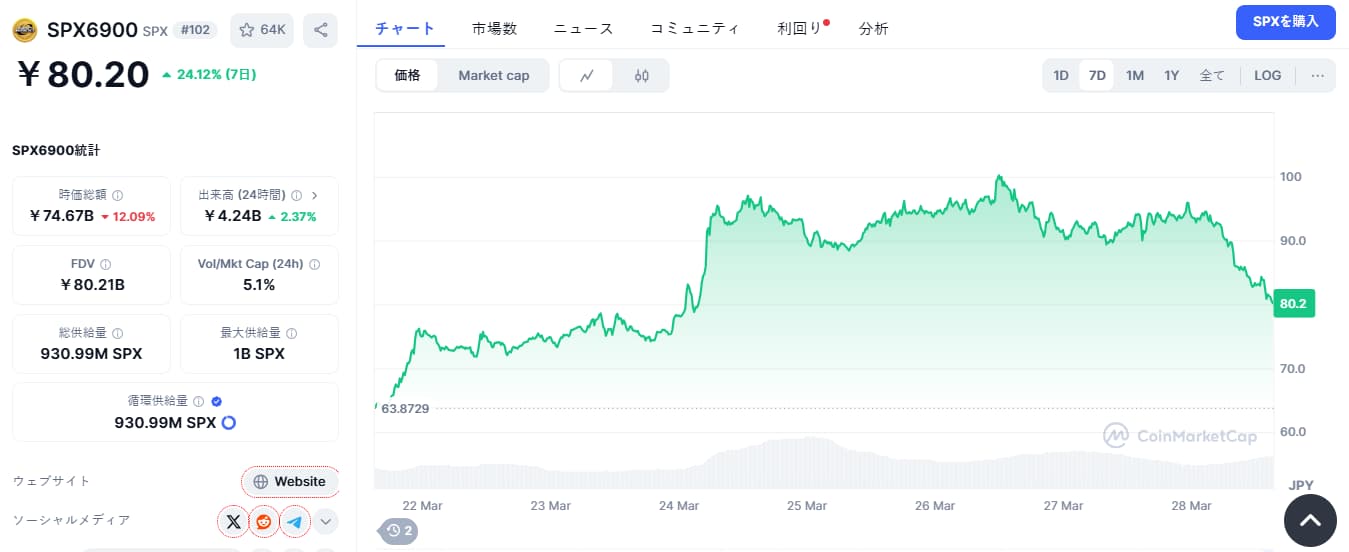
Task: Click info icon beside 時価総額
Action: [x=118, y=196]
